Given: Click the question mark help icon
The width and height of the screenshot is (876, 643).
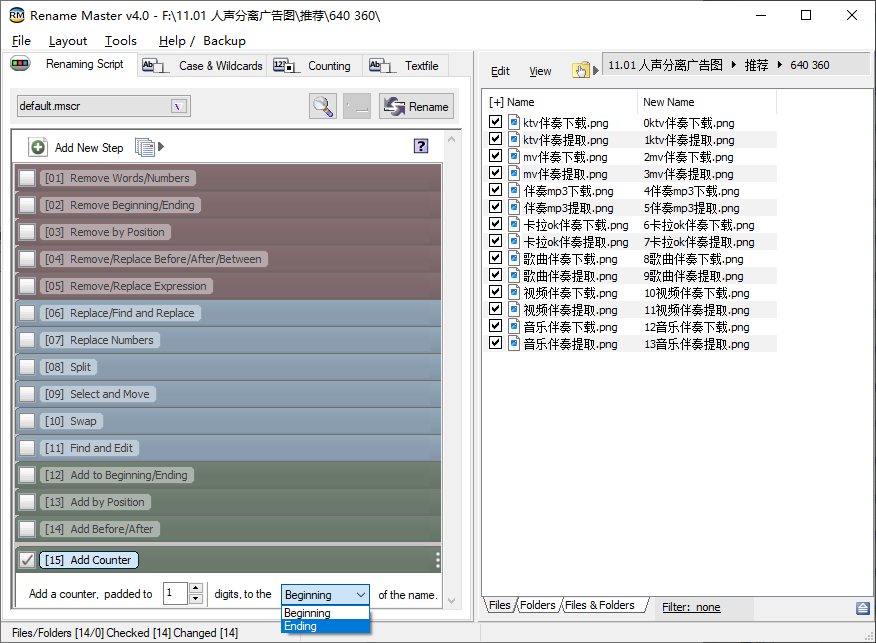Looking at the screenshot, I should coord(421,146).
